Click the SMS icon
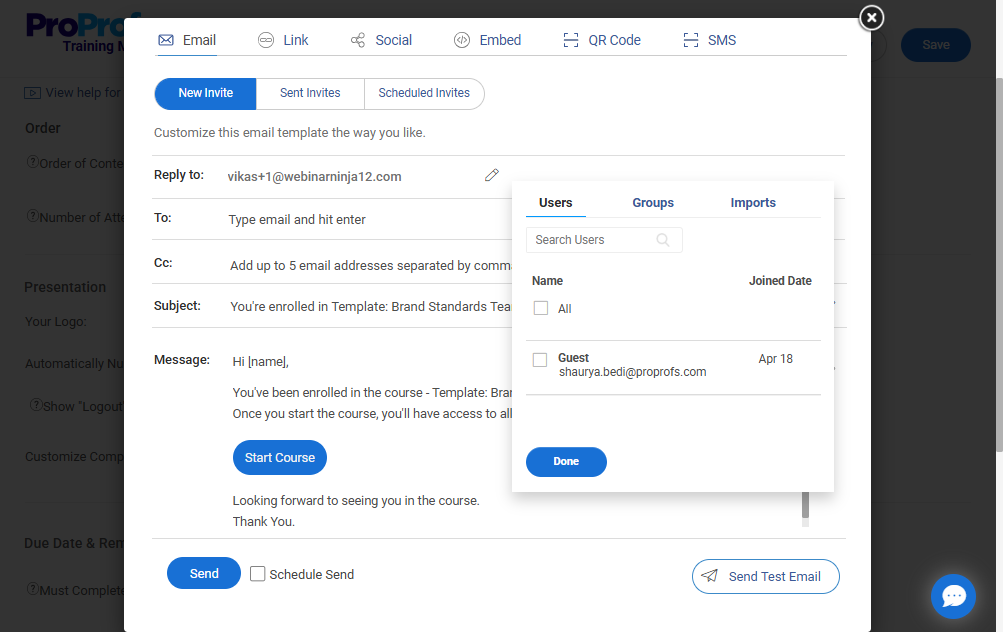Screen dimensions: 1003x632 pyautogui.click(x=691, y=40)
